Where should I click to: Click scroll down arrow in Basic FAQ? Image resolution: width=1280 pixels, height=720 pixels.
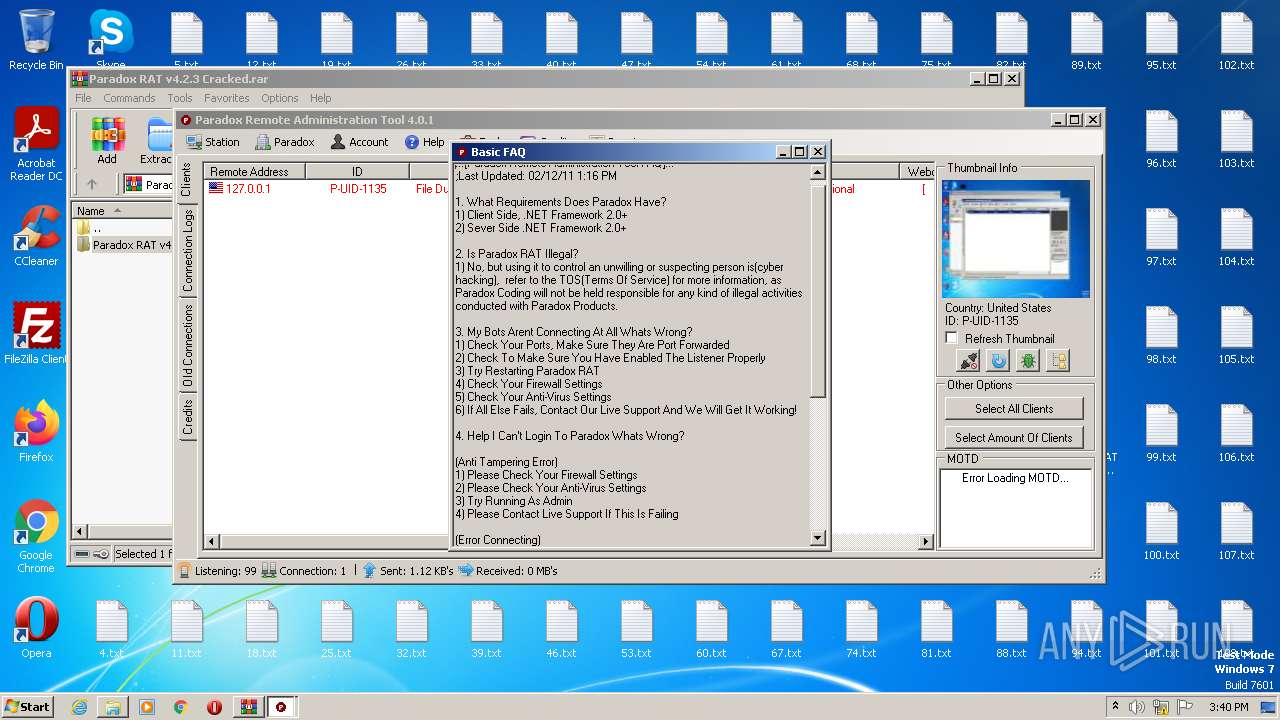(817, 538)
